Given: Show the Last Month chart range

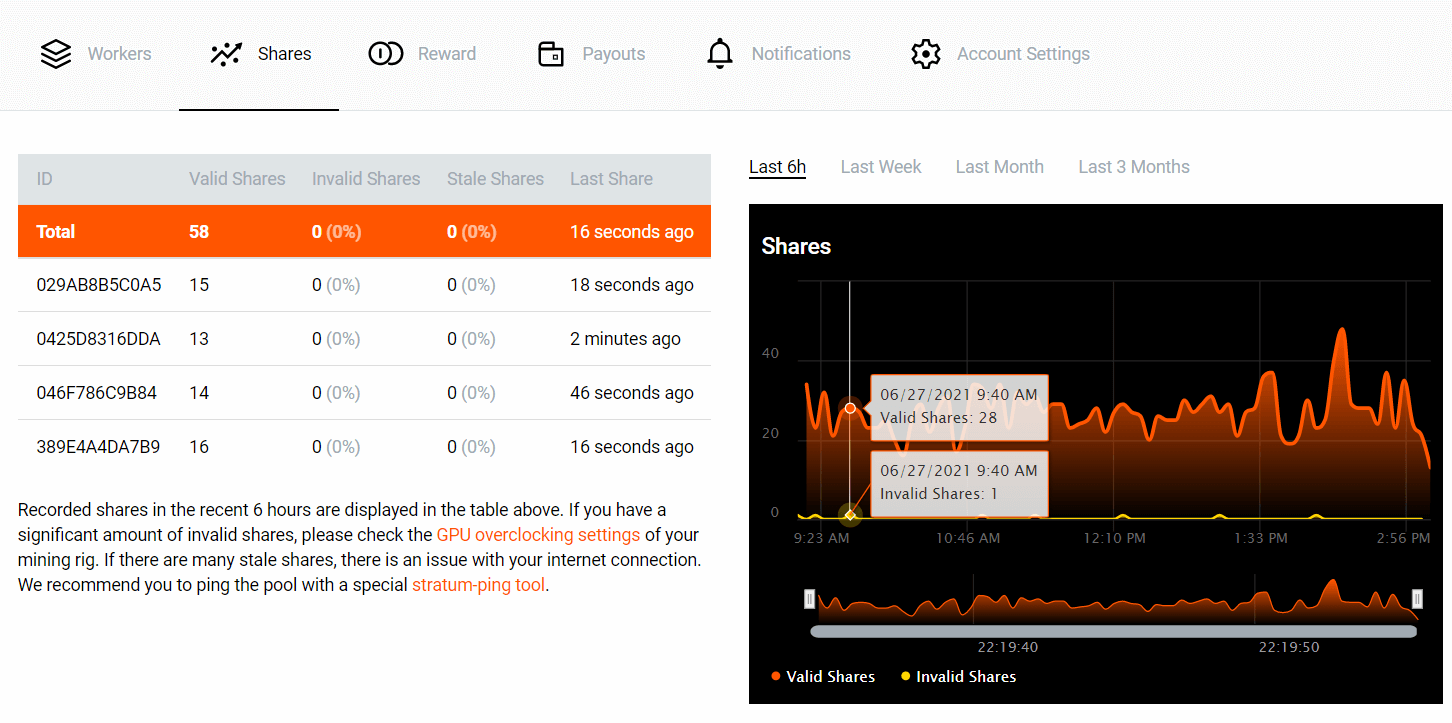Looking at the screenshot, I should (x=999, y=167).
